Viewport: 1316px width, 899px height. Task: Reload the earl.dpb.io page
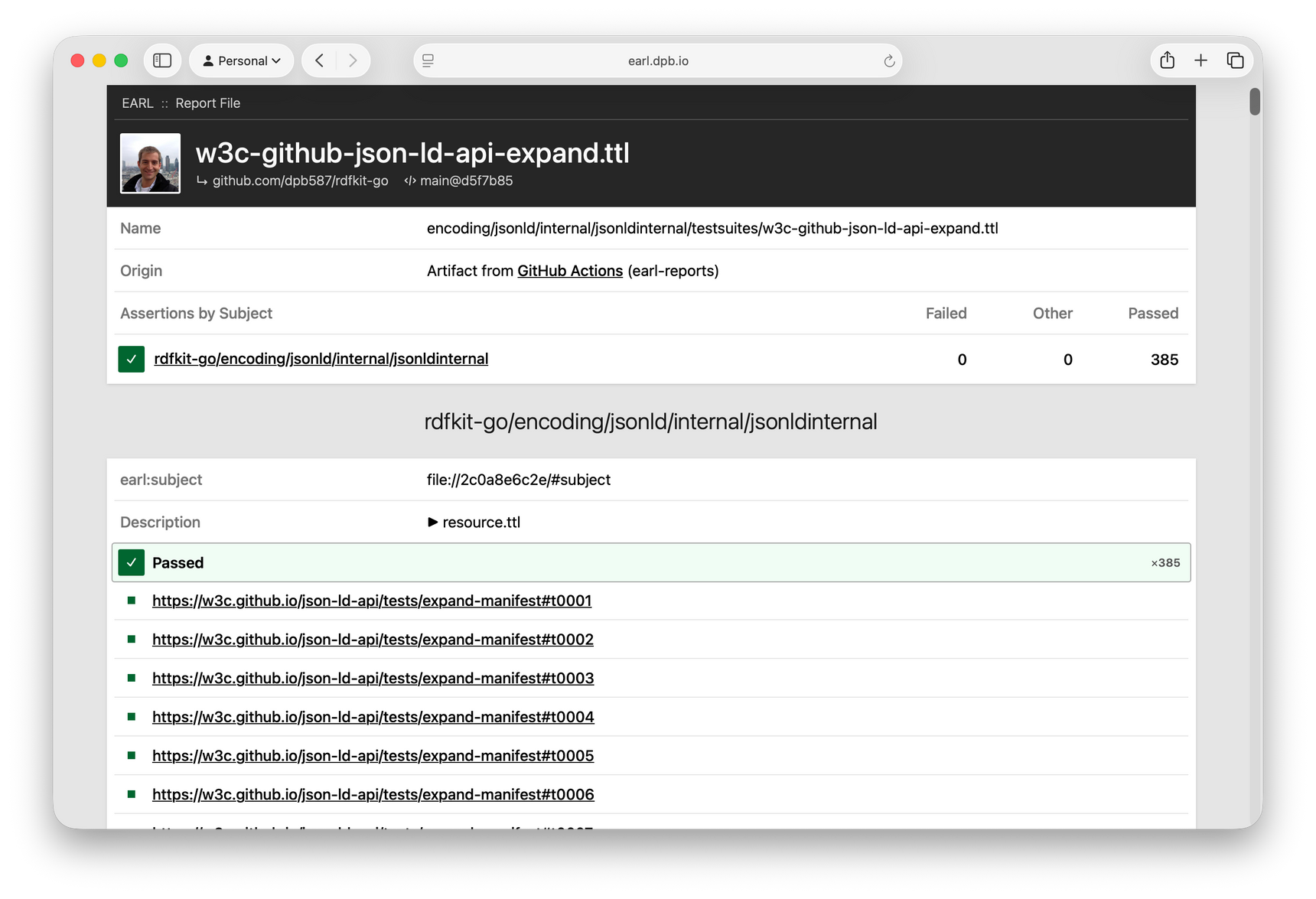pyautogui.click(x=888, y=60)
